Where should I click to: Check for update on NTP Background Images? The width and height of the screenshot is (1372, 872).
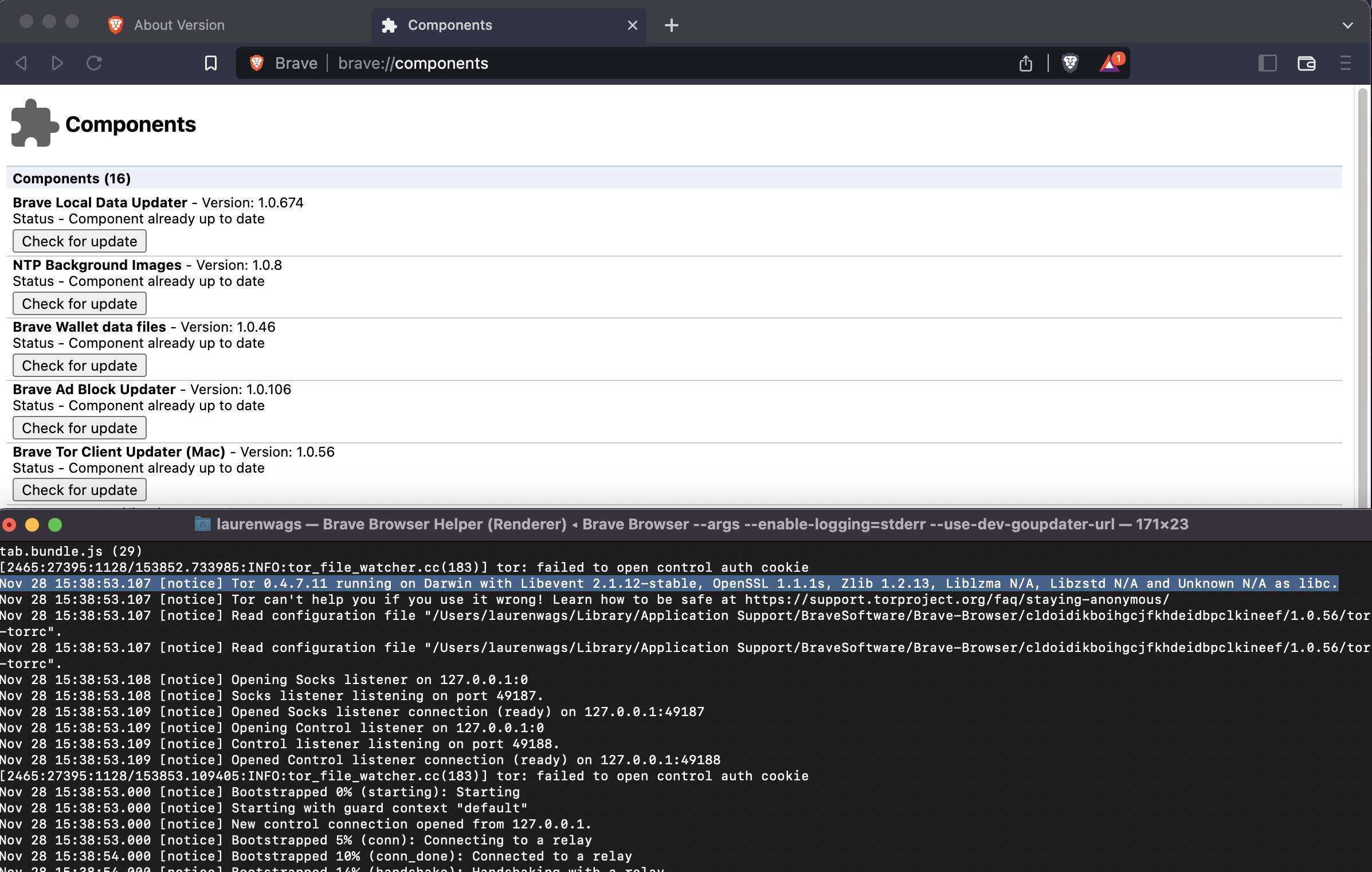pos(79,303)
